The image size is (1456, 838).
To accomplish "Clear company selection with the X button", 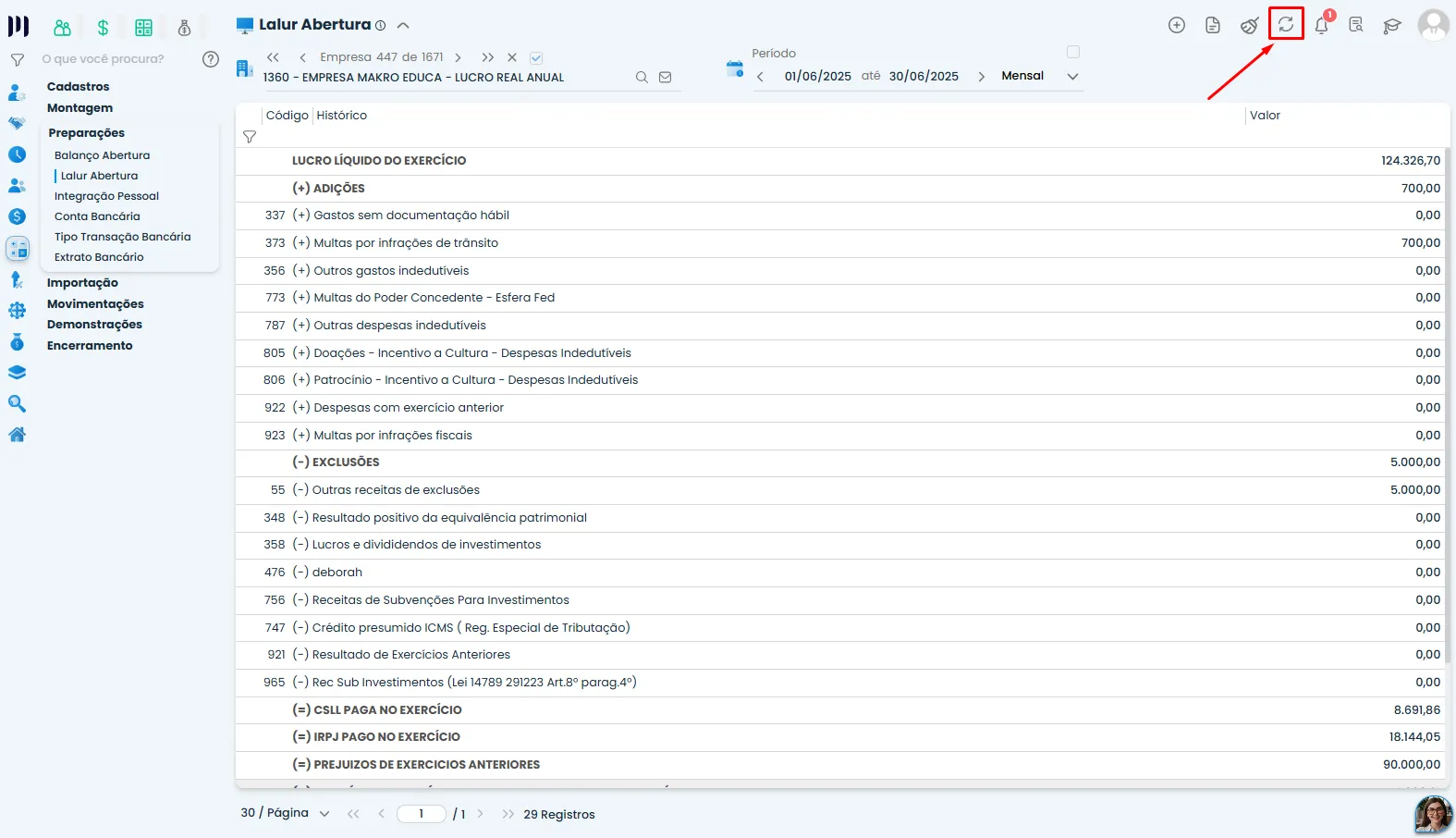I will click(x=512, y=57).
